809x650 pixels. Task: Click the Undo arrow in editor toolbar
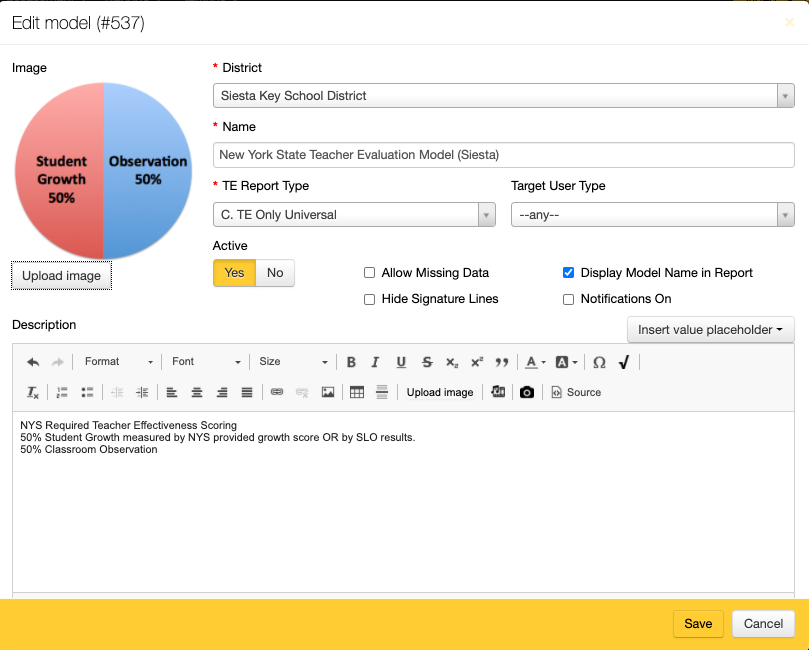click(x=33, y=362)
